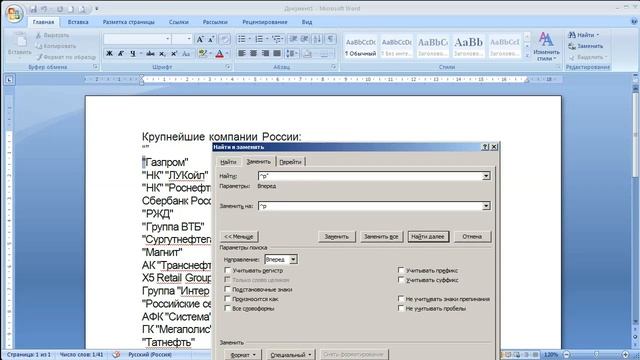The height and width of the screenshot is (360, 640).
Task: Open Change Styles (Изменить стили)
Action: [546, 47]
